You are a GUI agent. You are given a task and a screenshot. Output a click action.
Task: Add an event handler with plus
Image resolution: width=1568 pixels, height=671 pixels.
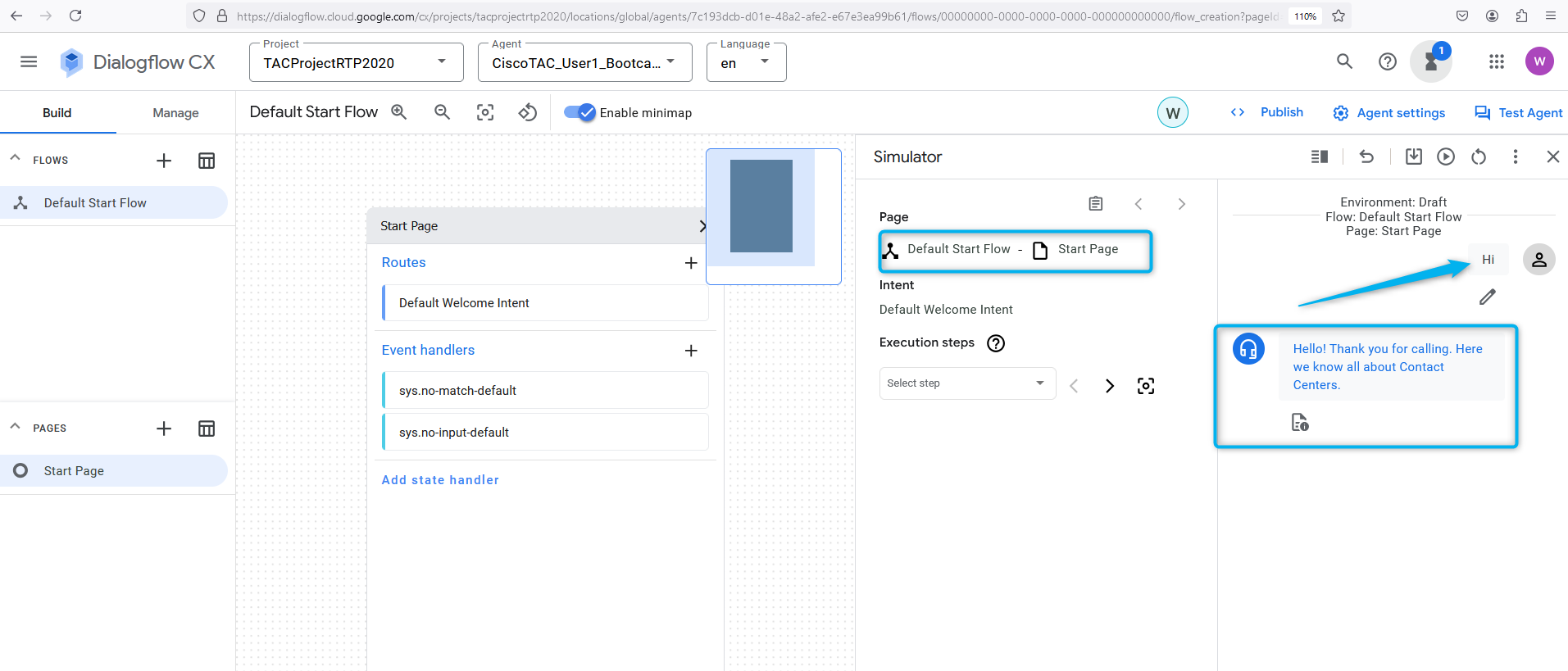click(x=691, y=351)
